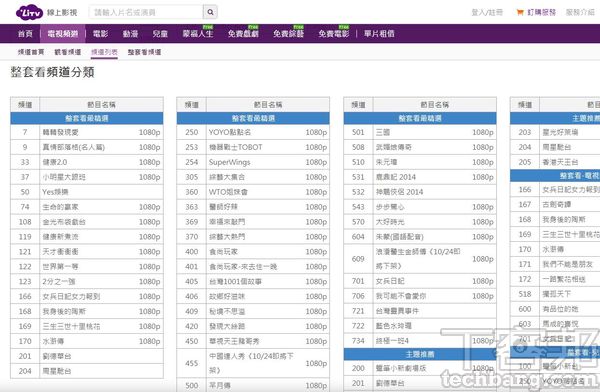Click channel 171 我們不能是朋友 entry

click(x=555, y=265)
